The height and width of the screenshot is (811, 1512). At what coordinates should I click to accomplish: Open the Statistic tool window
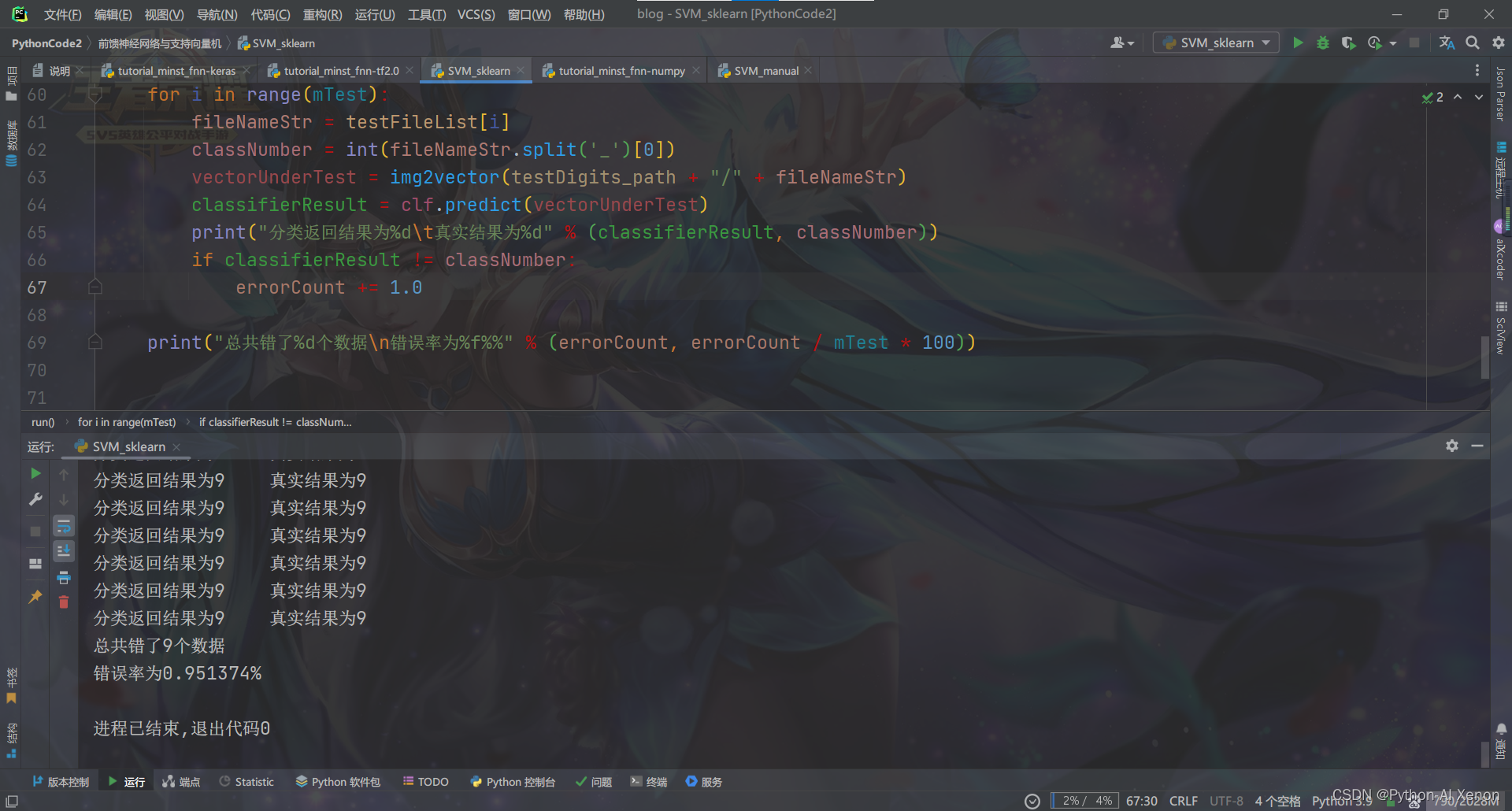click(x=246, y=782)
